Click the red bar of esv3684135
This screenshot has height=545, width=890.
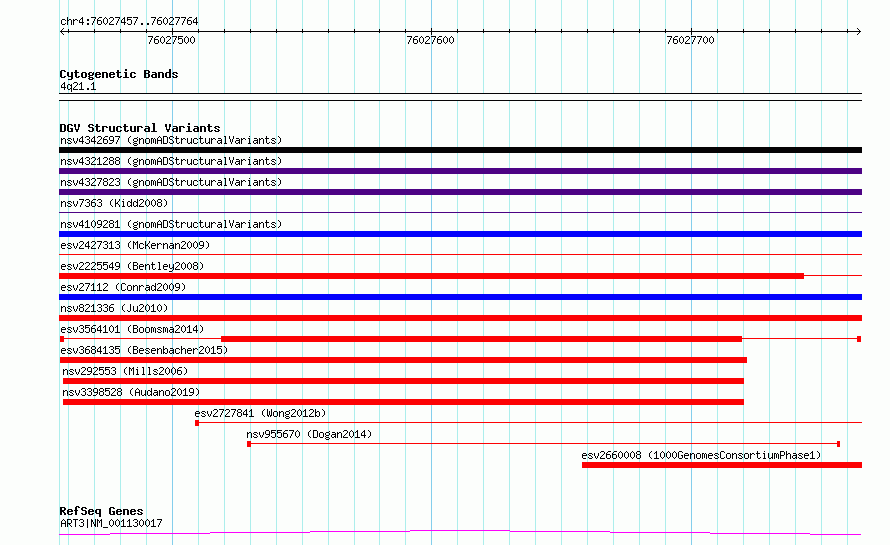point(403,360)
